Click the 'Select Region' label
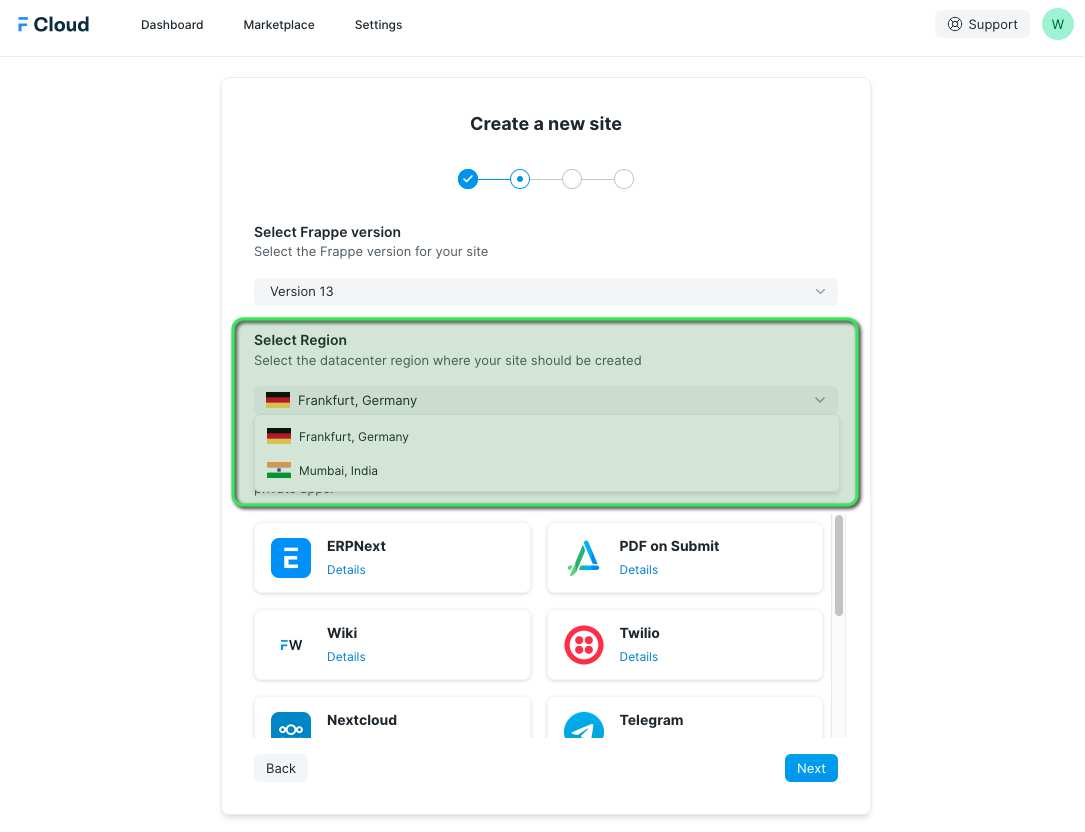This screenshot has width=1085, height=832. click(300, 341)
